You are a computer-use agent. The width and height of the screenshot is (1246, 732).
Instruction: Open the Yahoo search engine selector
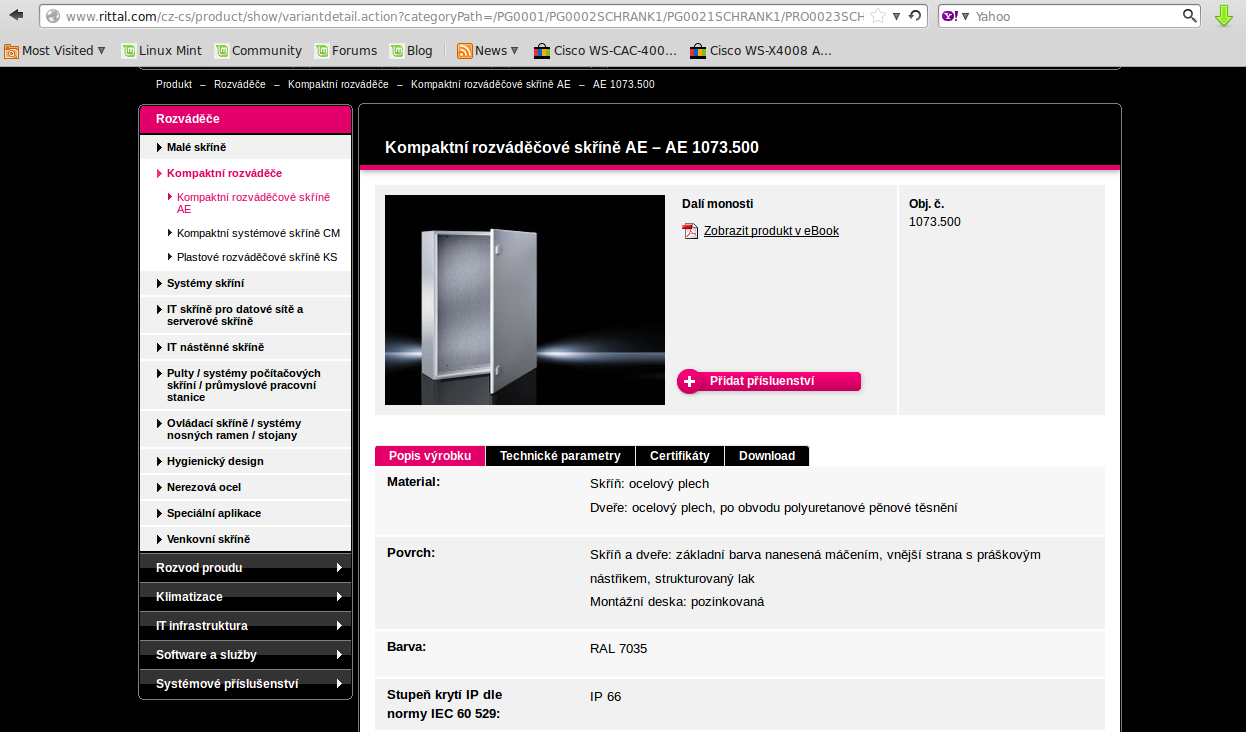[x=955, y=16]
